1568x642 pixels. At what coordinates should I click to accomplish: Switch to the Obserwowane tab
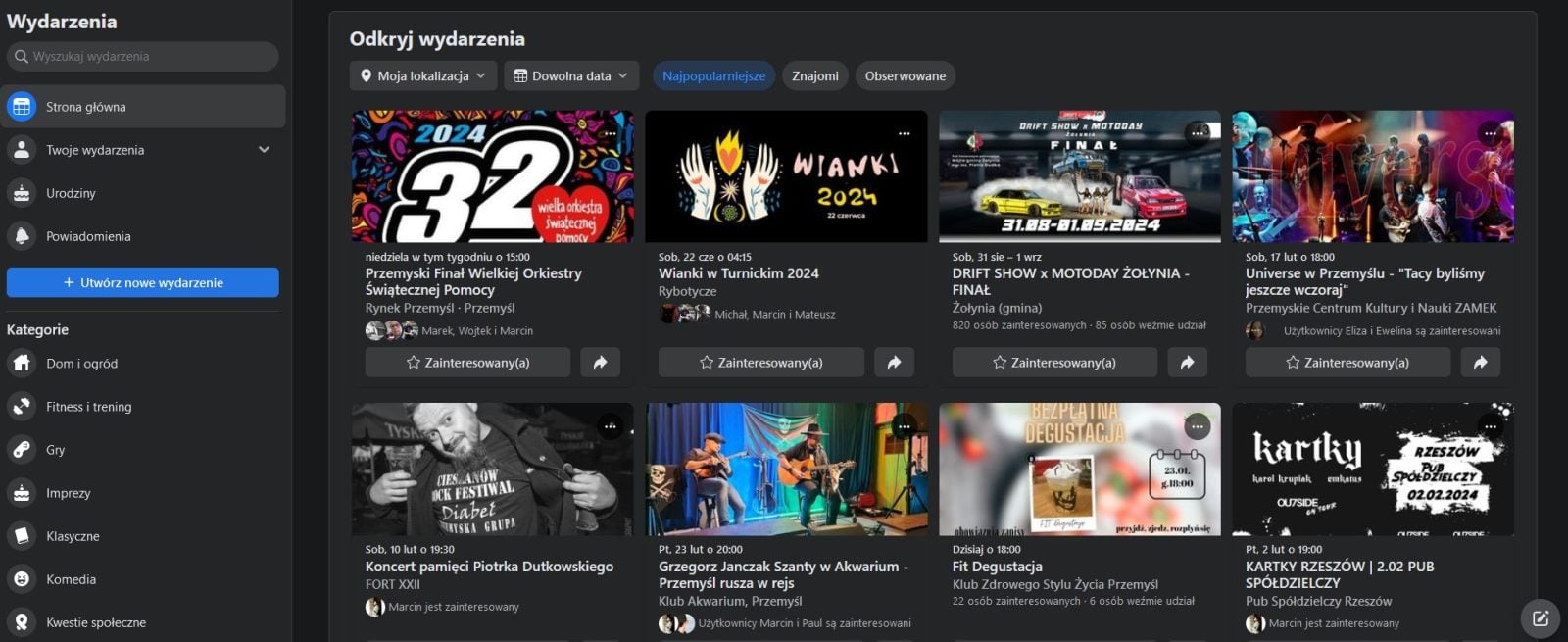pos(905,76)
